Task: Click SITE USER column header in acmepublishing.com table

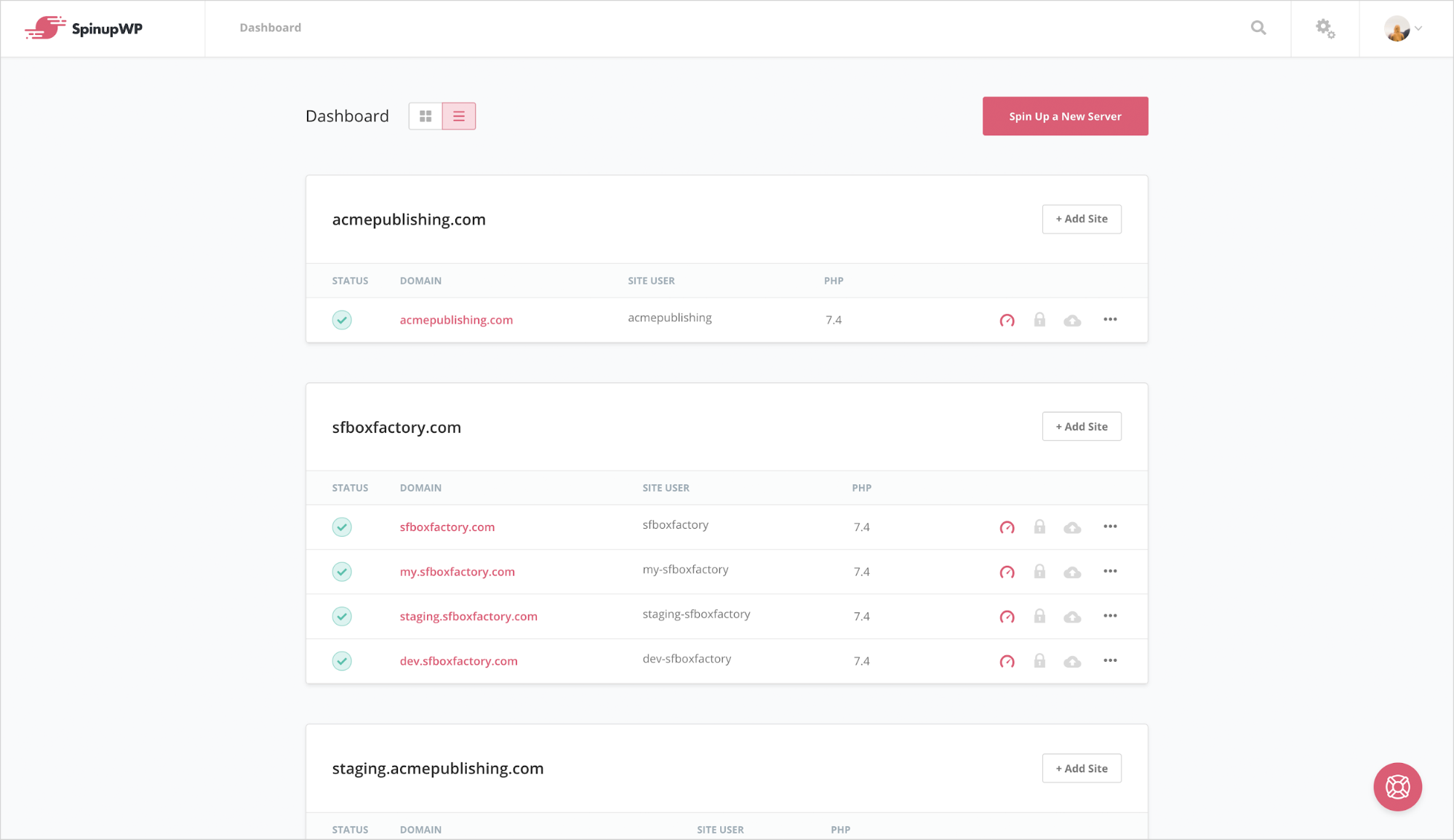Action: [651, 281]
